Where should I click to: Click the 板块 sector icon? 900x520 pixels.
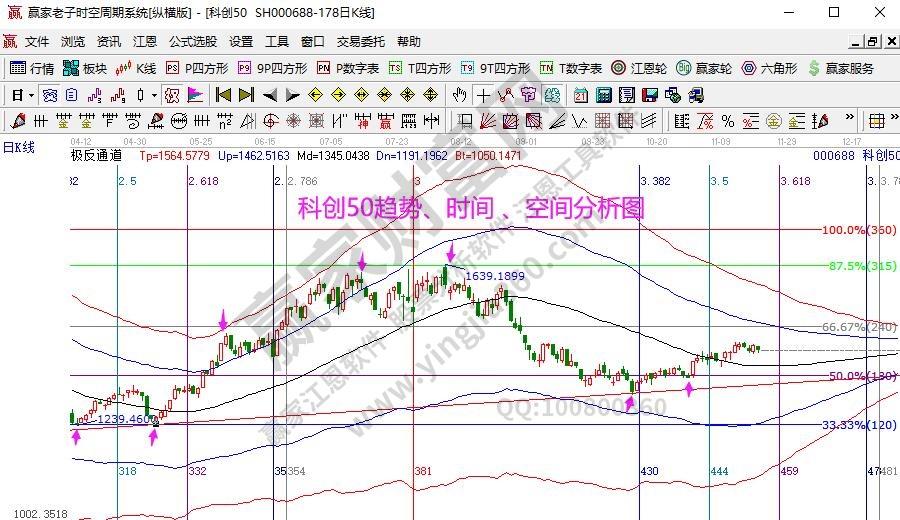point(85,68)
